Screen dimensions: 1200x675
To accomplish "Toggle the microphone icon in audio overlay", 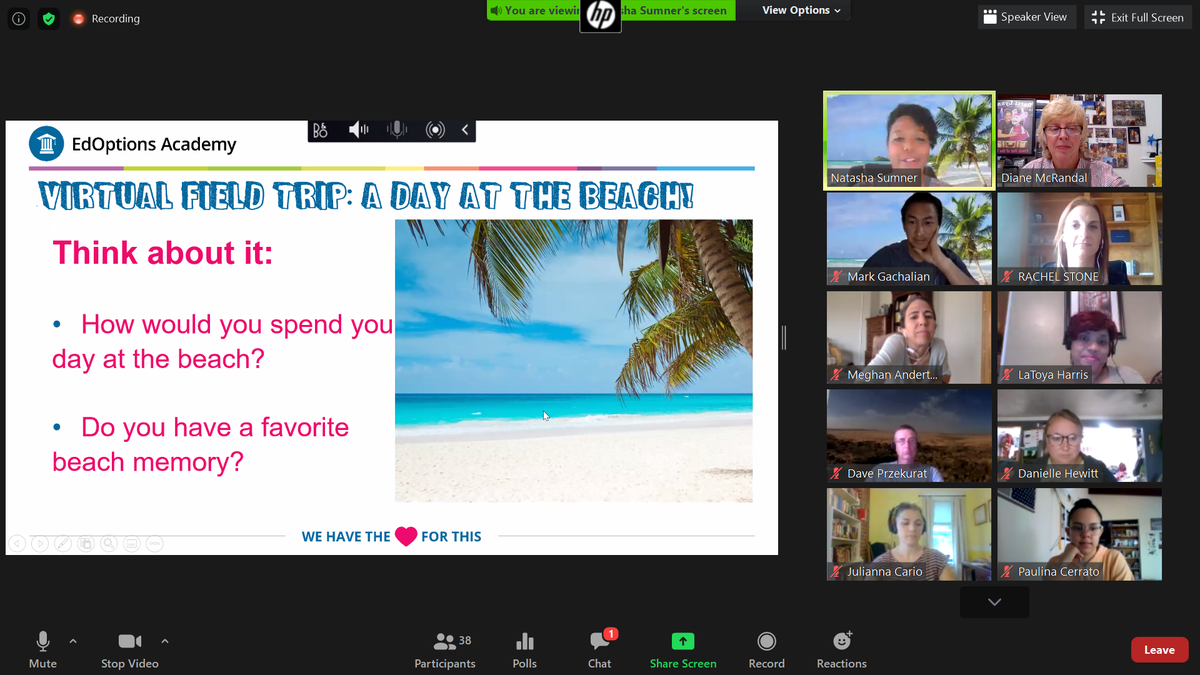I will [x=397, y=130].
